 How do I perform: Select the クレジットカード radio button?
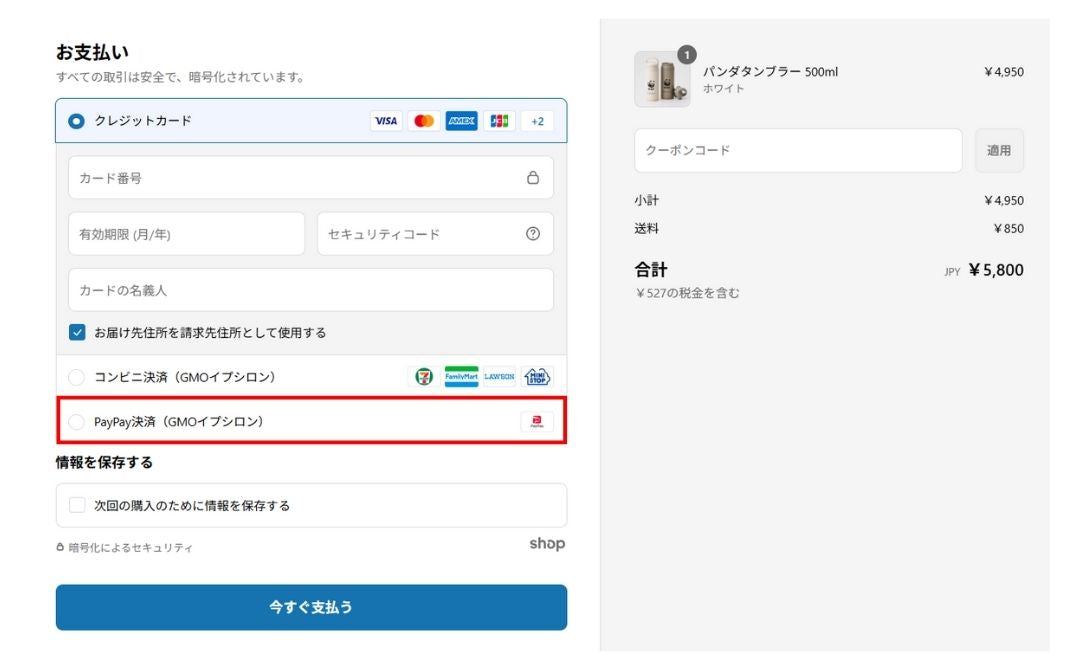pos(76,121)
